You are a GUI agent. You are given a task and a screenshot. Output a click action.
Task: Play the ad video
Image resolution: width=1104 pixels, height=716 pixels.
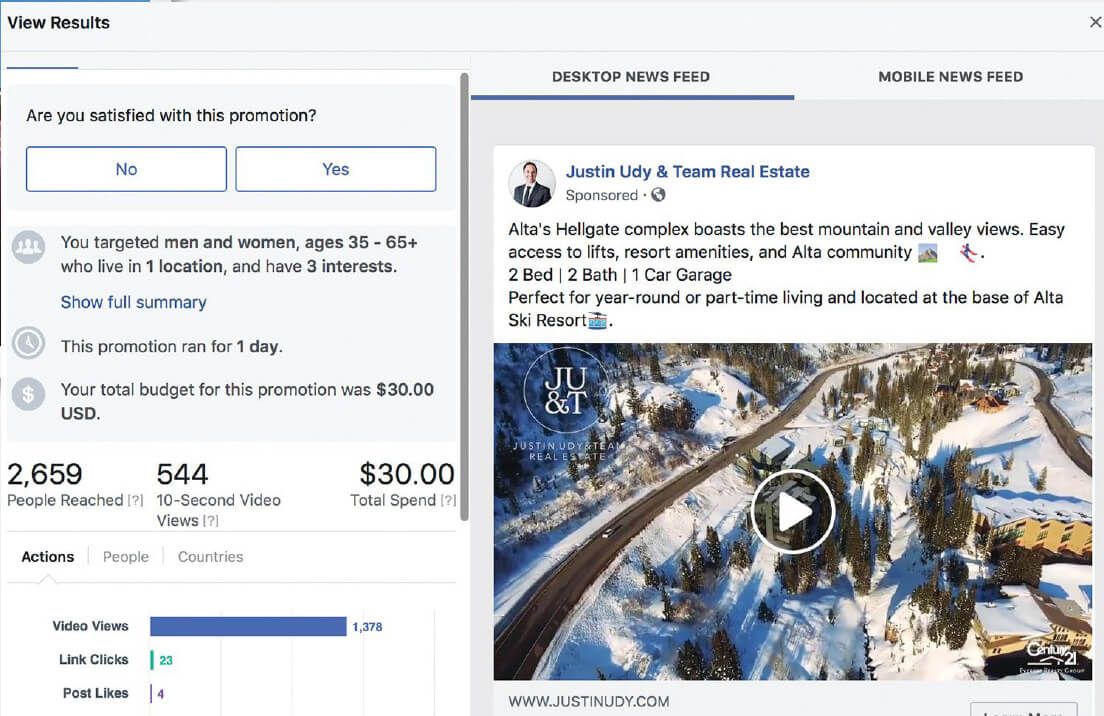[793, 512]
